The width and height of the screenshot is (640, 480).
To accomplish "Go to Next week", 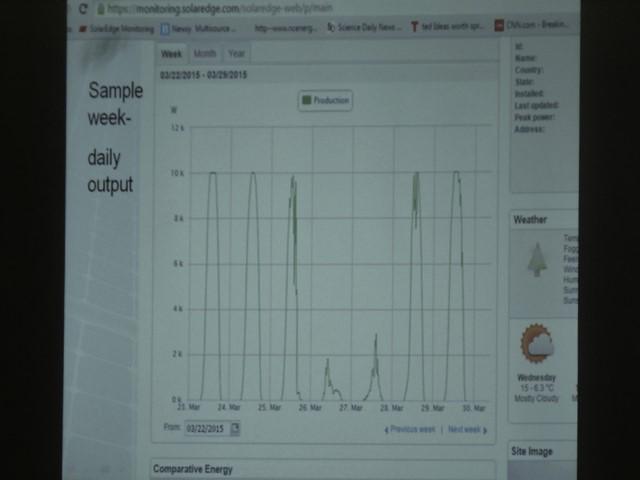I will (466, 429).
